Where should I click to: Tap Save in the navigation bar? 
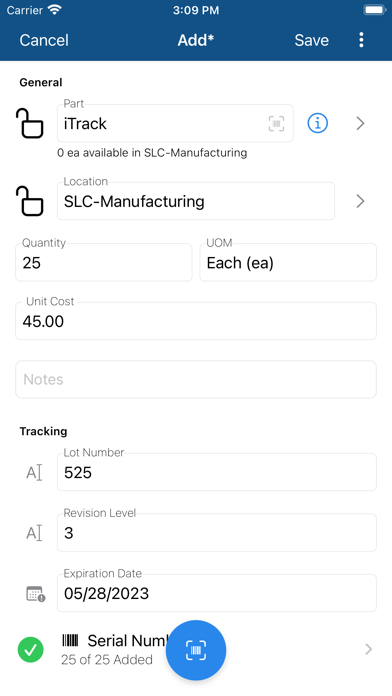pos(312,40)
